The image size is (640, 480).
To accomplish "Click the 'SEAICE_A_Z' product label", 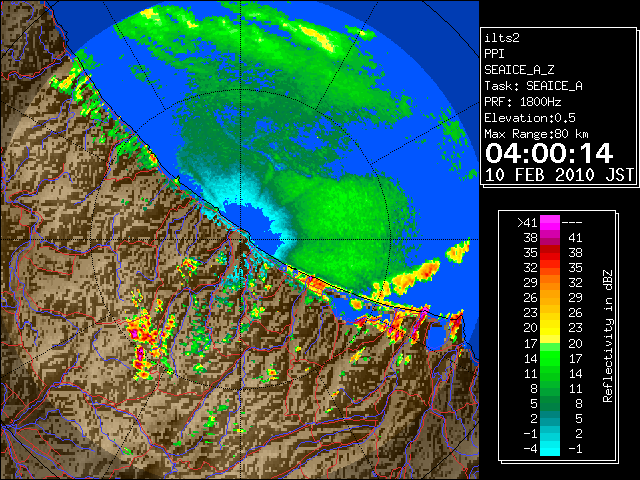I will click(519, 70).
